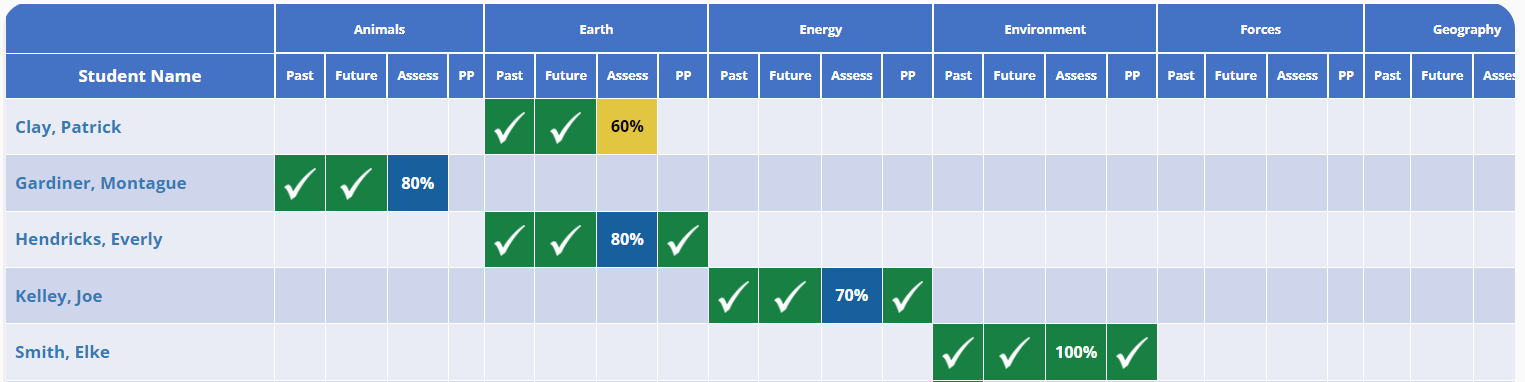The width and height of the screenshot is (1525, 382).
Task: Click Kelley, Joe's Energy PP checkmark
Action: [907, 296]
